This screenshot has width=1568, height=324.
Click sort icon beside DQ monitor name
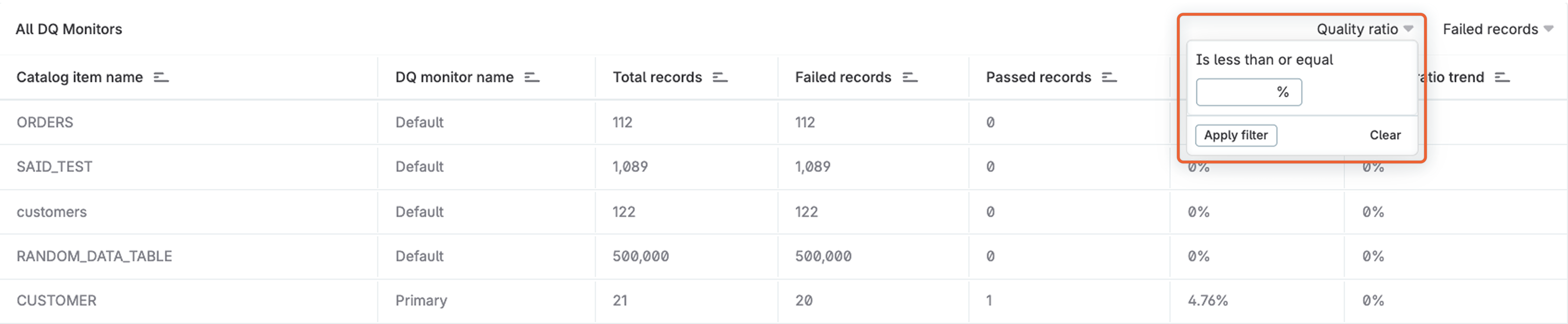[x=532, y=77]
